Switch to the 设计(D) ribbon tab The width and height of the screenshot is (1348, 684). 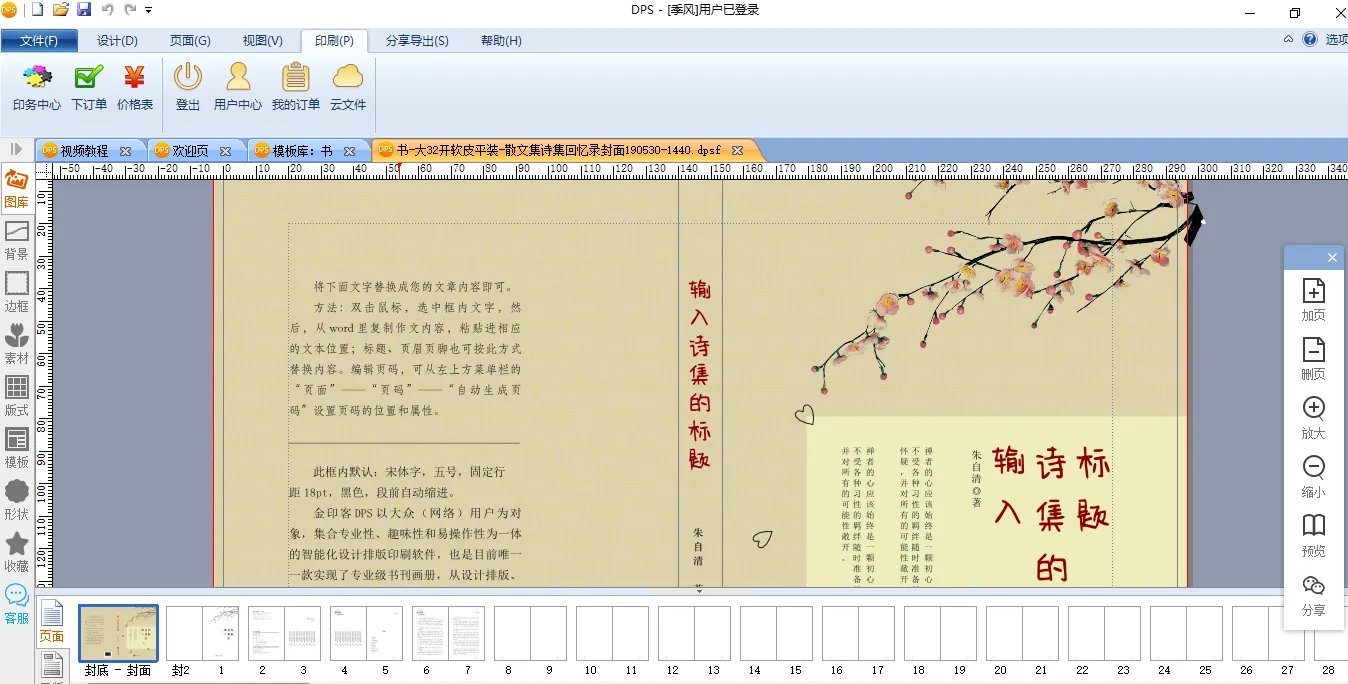[x=117, y=41]
